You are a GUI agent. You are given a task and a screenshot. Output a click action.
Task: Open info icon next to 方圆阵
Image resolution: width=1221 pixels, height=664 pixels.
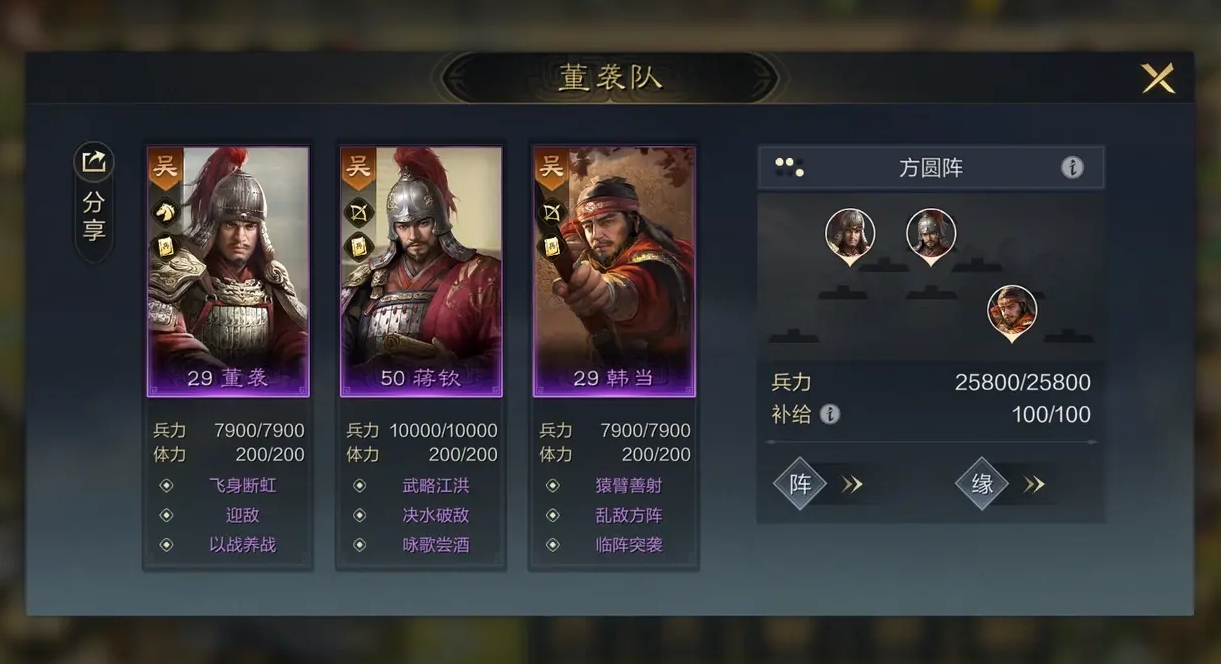(1072, 168)
